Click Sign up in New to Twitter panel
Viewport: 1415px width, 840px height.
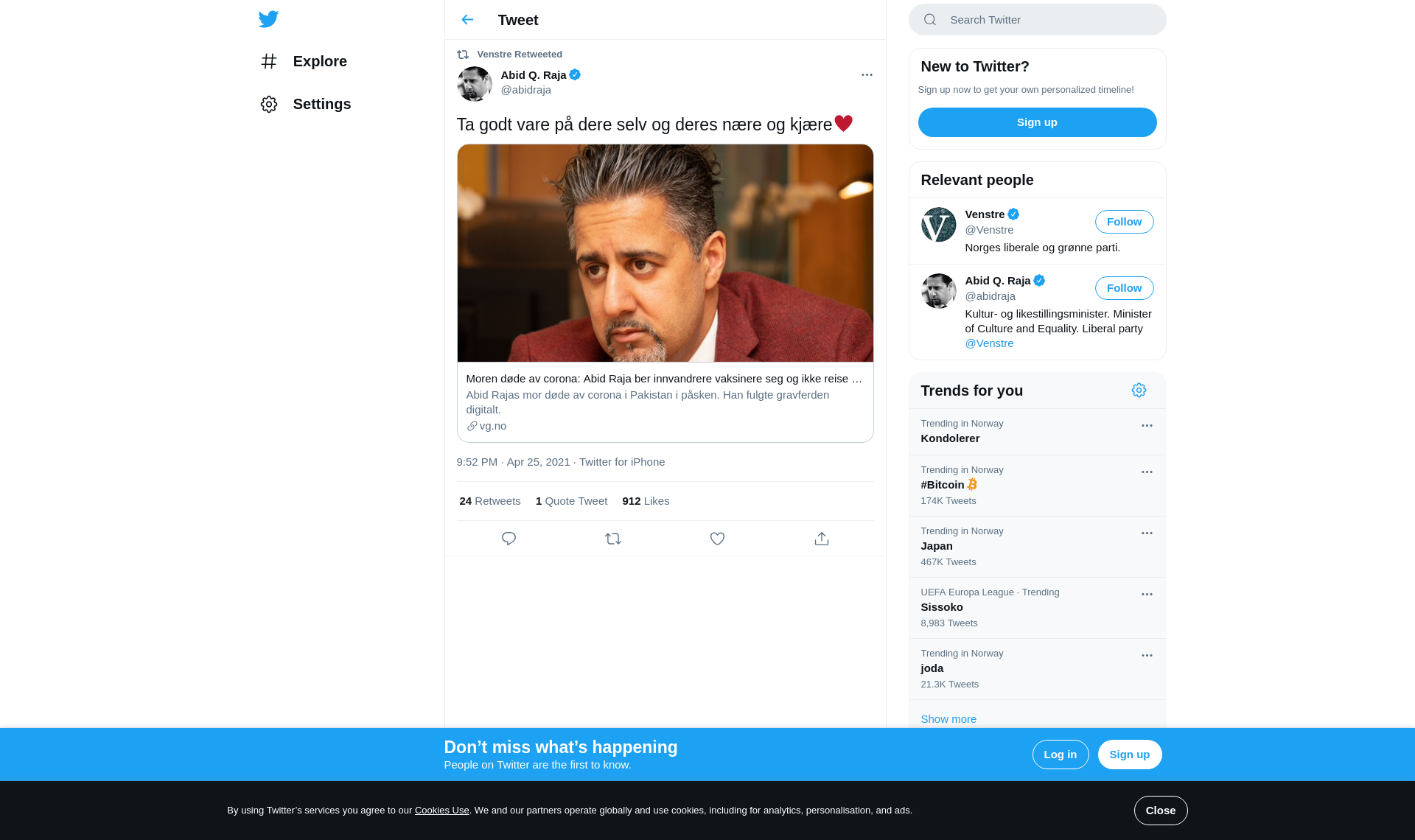[1037, 122]
